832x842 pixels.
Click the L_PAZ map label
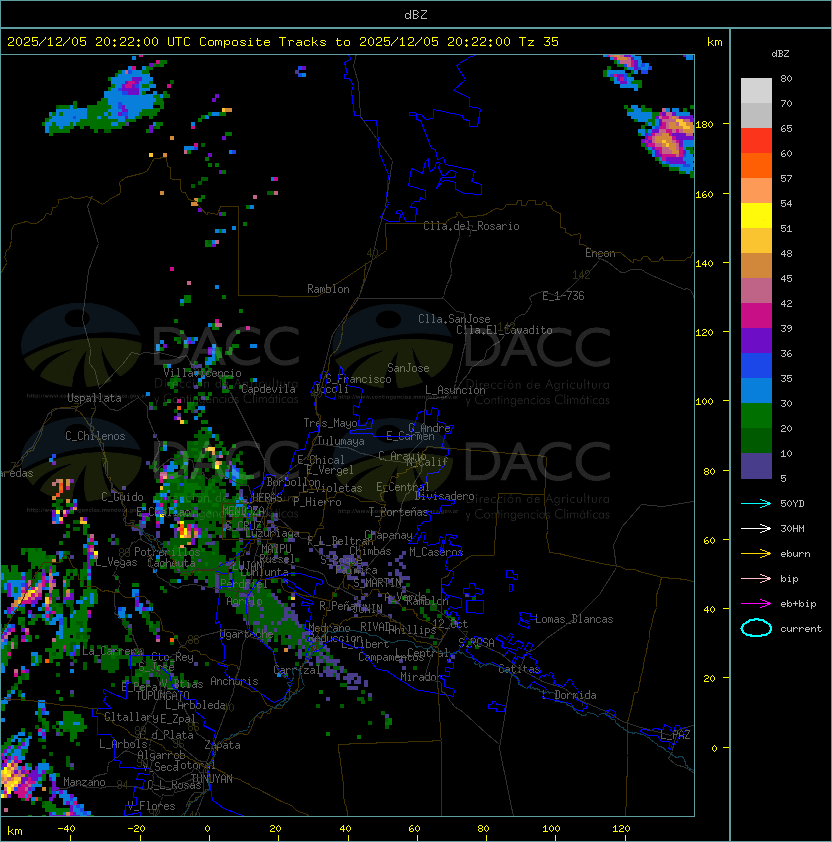point(675,735)
